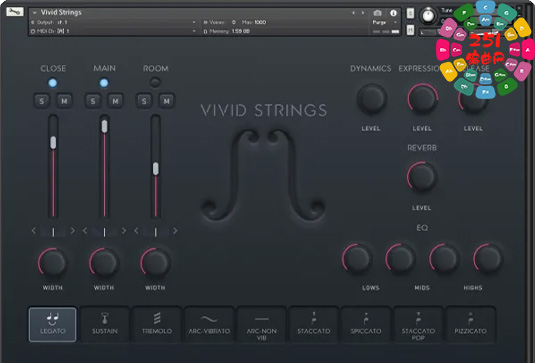
Task: Open the wrench edit icon
Action: pos(15,12)
